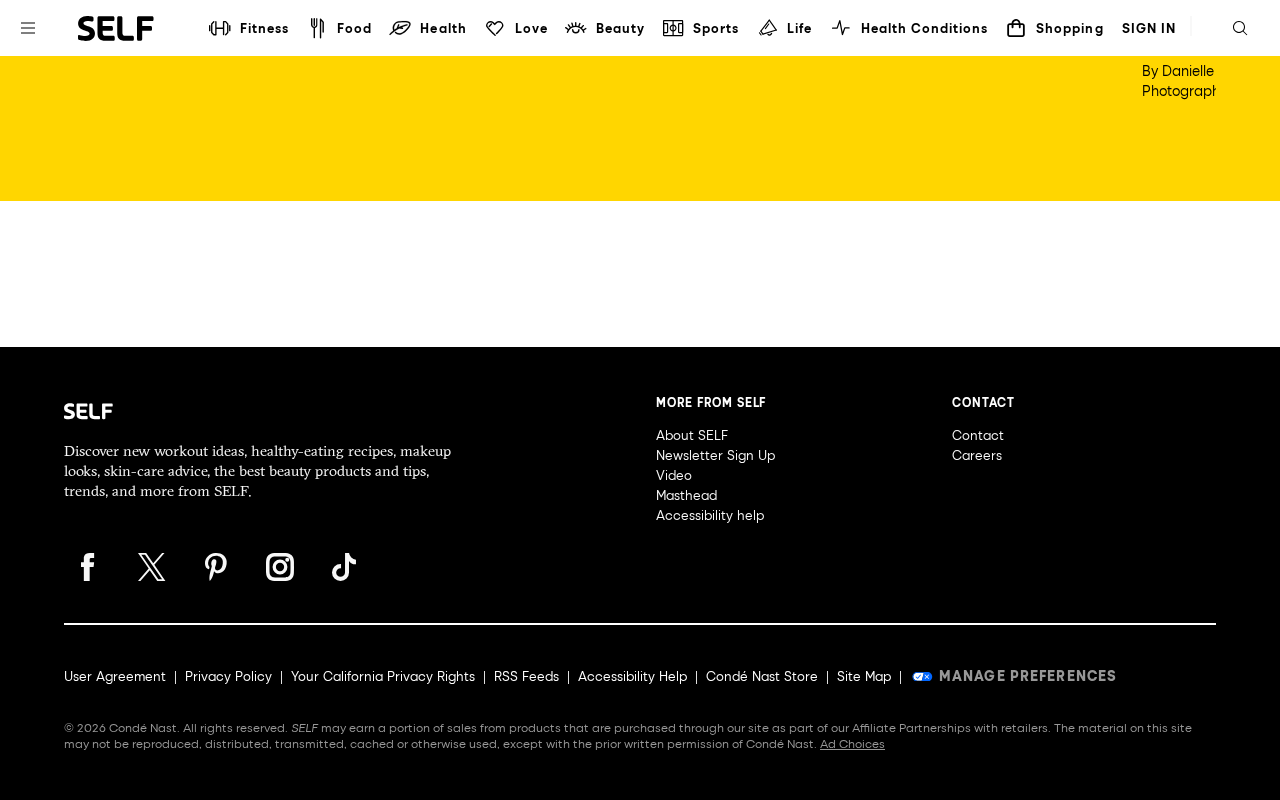Image resolution: width=1280 pixels, height=800 pixels.
Task: Open SELF's Pinterest icon
Action: coord(216,567)
